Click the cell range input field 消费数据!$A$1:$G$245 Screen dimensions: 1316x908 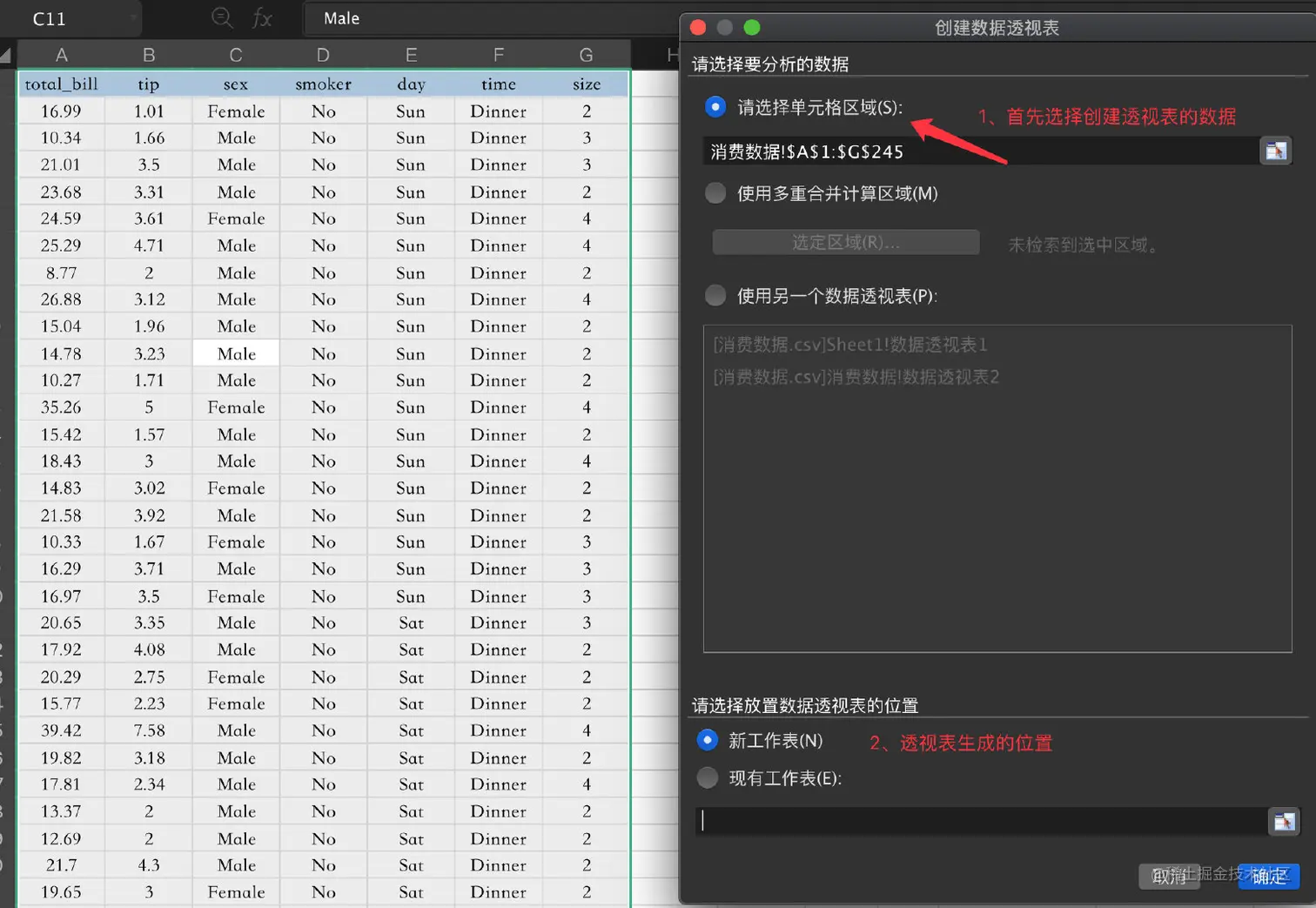(980, 151)
